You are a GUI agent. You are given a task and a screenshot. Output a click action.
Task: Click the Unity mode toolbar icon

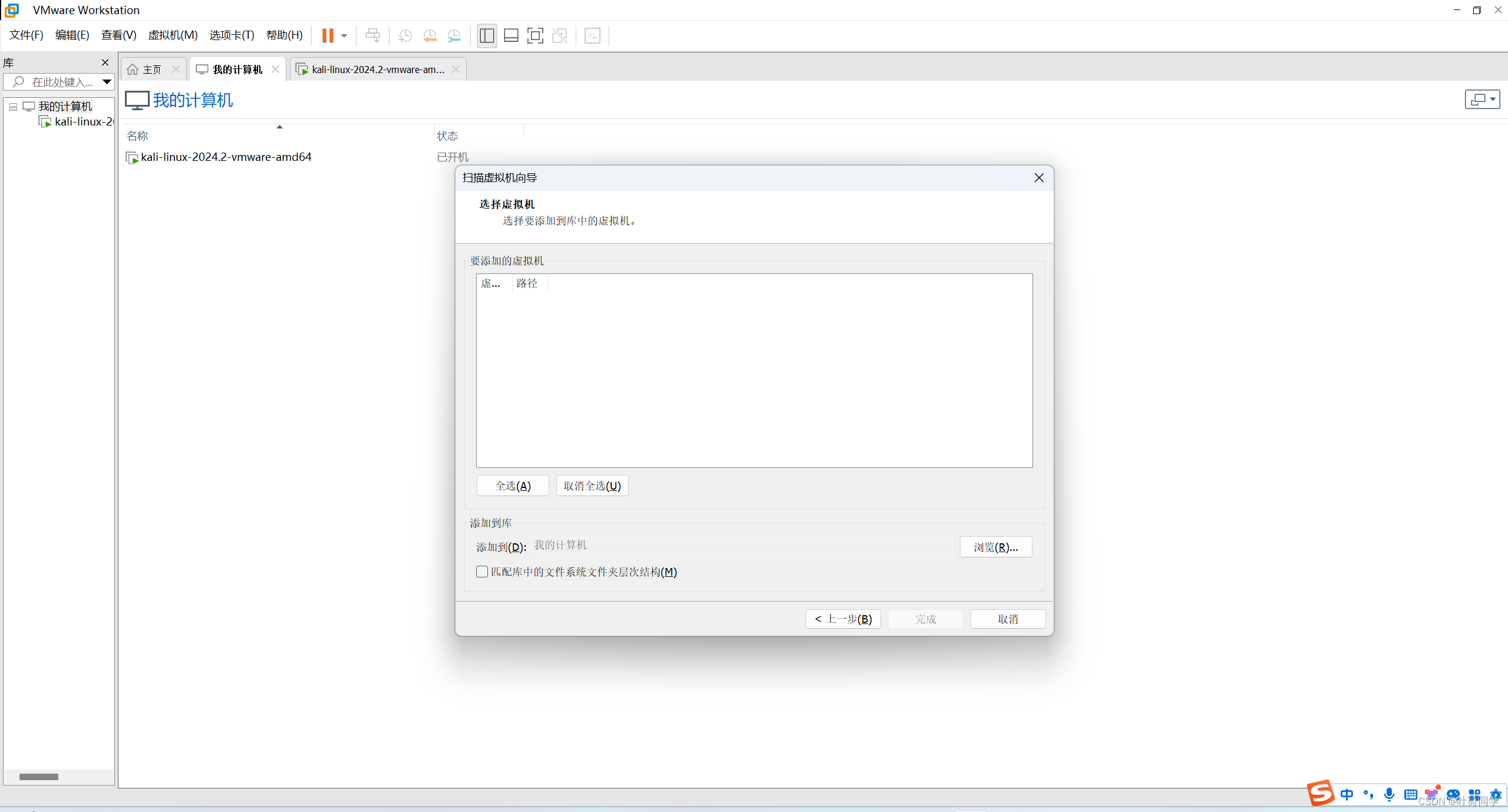point(559,35)
